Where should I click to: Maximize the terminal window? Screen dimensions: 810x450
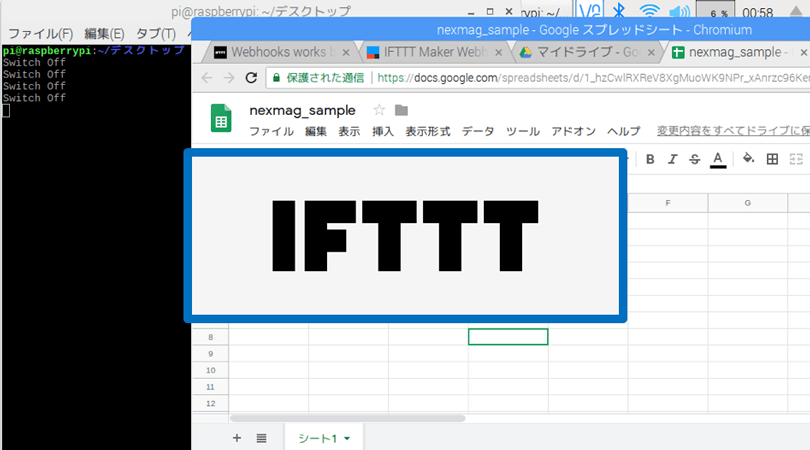point(490,11)
